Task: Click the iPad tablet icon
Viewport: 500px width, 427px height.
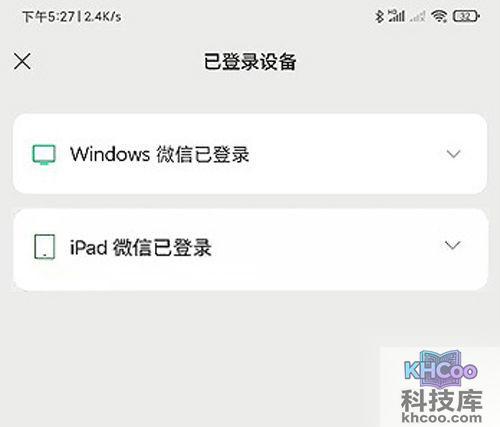Action: coord(44,247)
